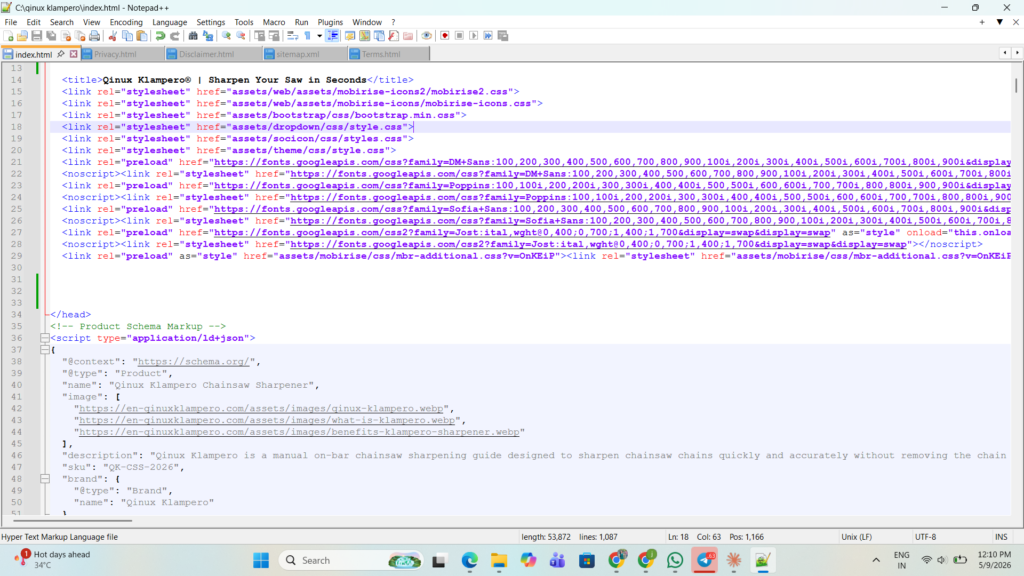The image size is (1024, 576).
Task: Click the plus button in menu bar
Action: (x=982, y=22)
